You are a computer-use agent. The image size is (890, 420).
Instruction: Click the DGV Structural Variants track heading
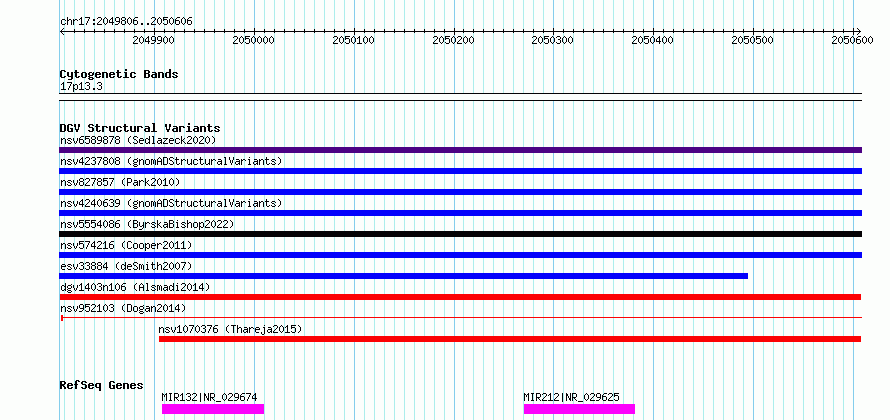[140, 128]
